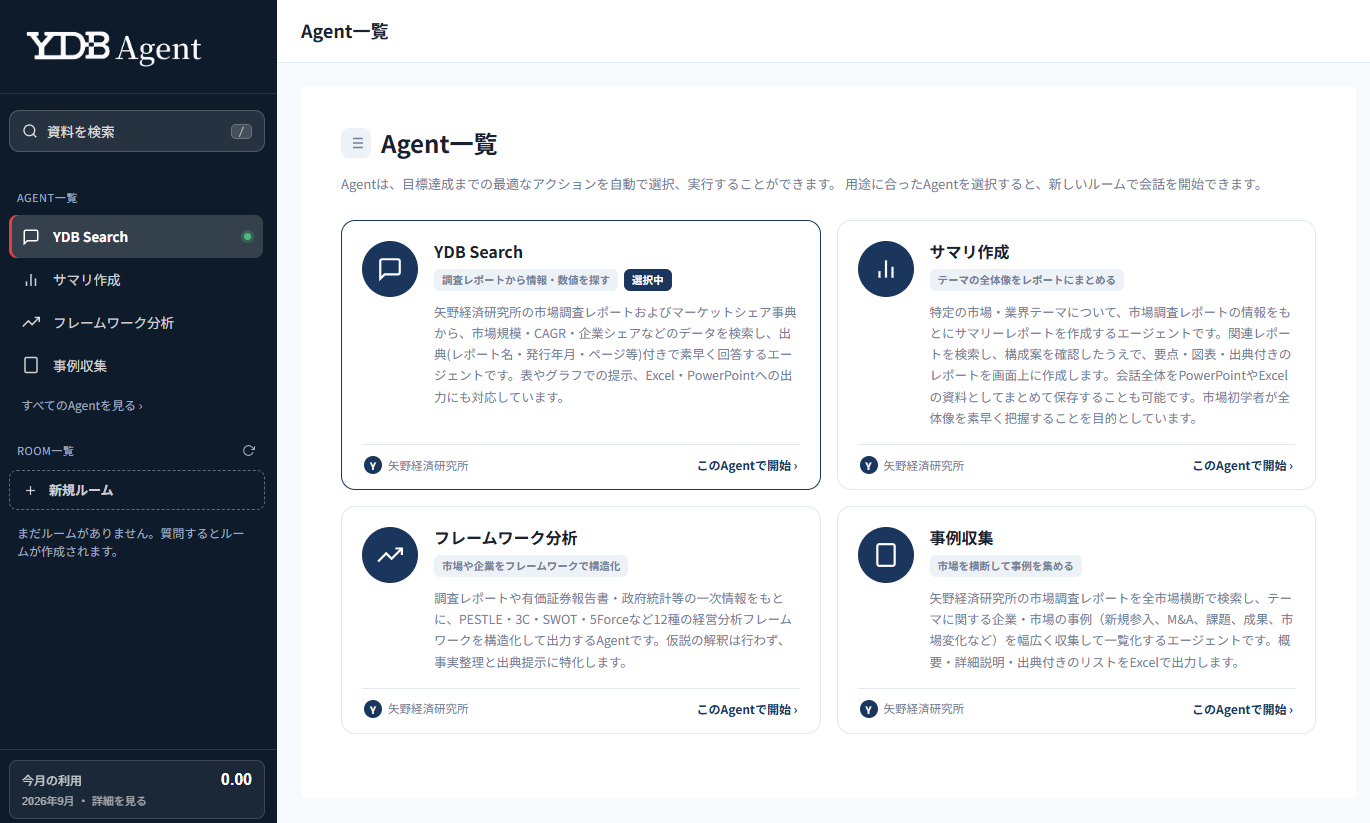This screenshot has width=1370, height=823.
Task: Click the フレームワーク分析 card trend icon
Action: tap(390, 555)
